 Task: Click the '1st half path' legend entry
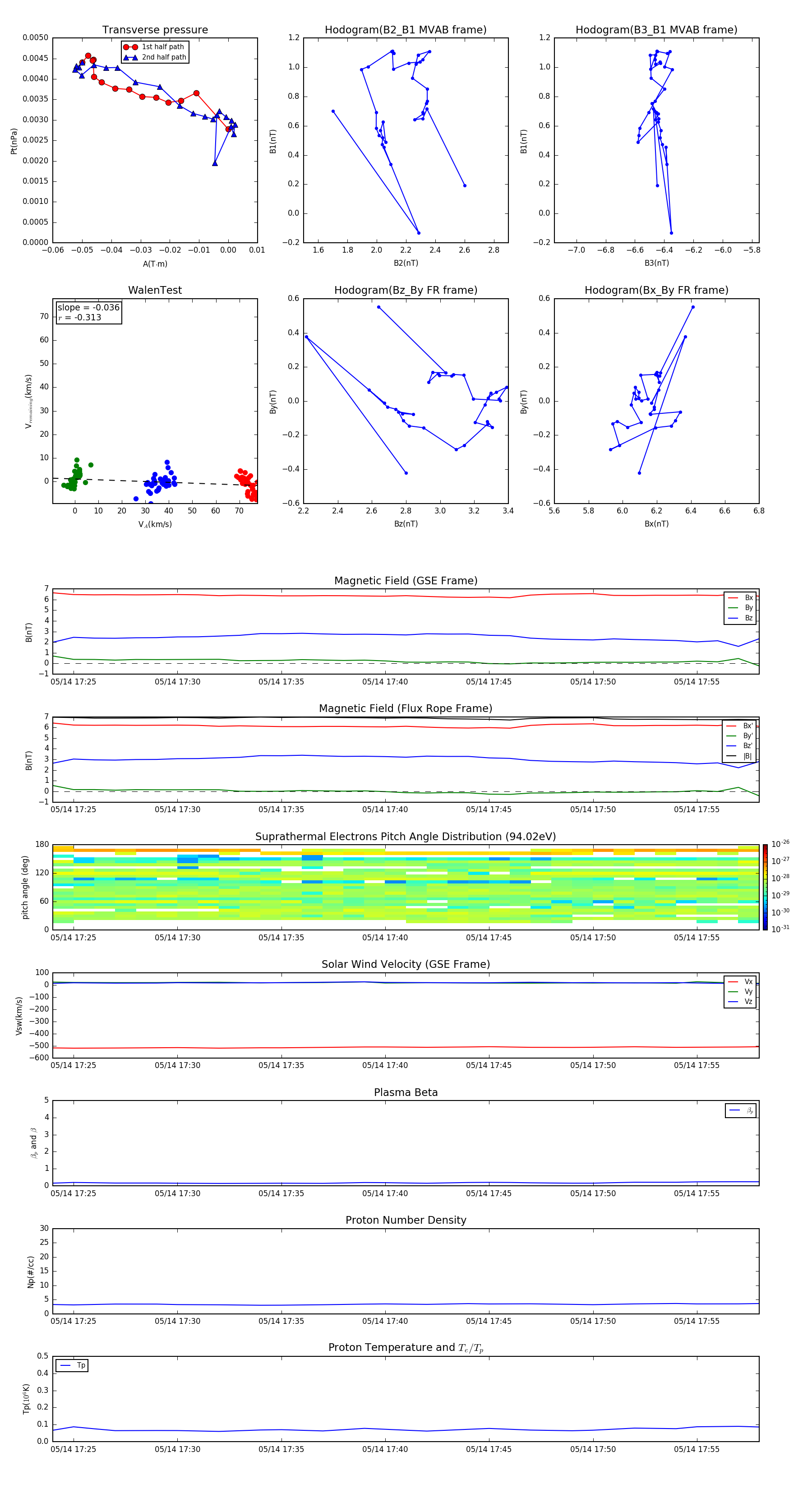coord(154,47)
